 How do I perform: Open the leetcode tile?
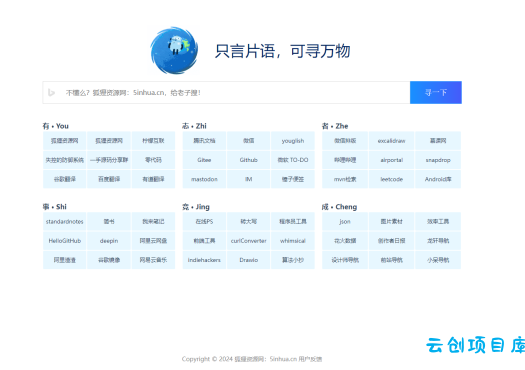[391, 179]
